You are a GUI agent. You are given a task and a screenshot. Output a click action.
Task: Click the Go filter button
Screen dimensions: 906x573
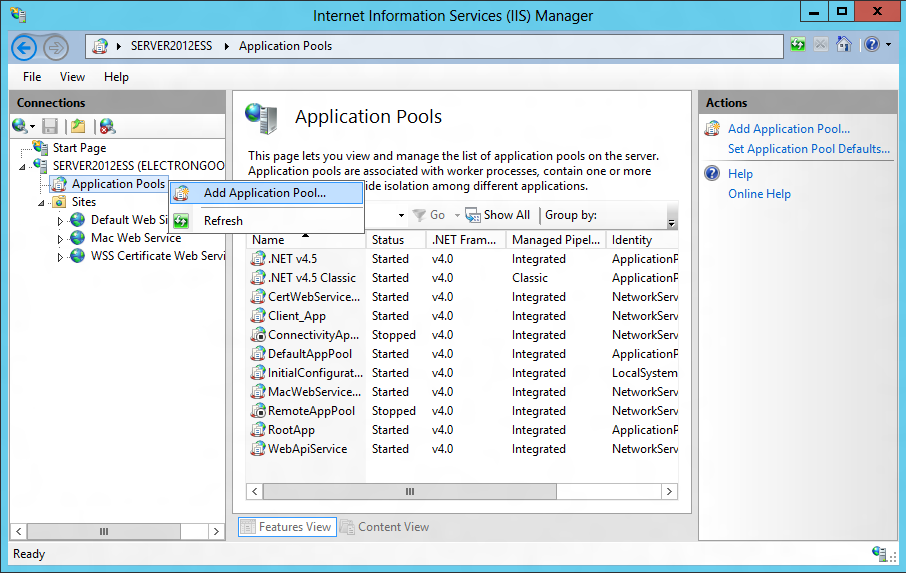(429, 215)
